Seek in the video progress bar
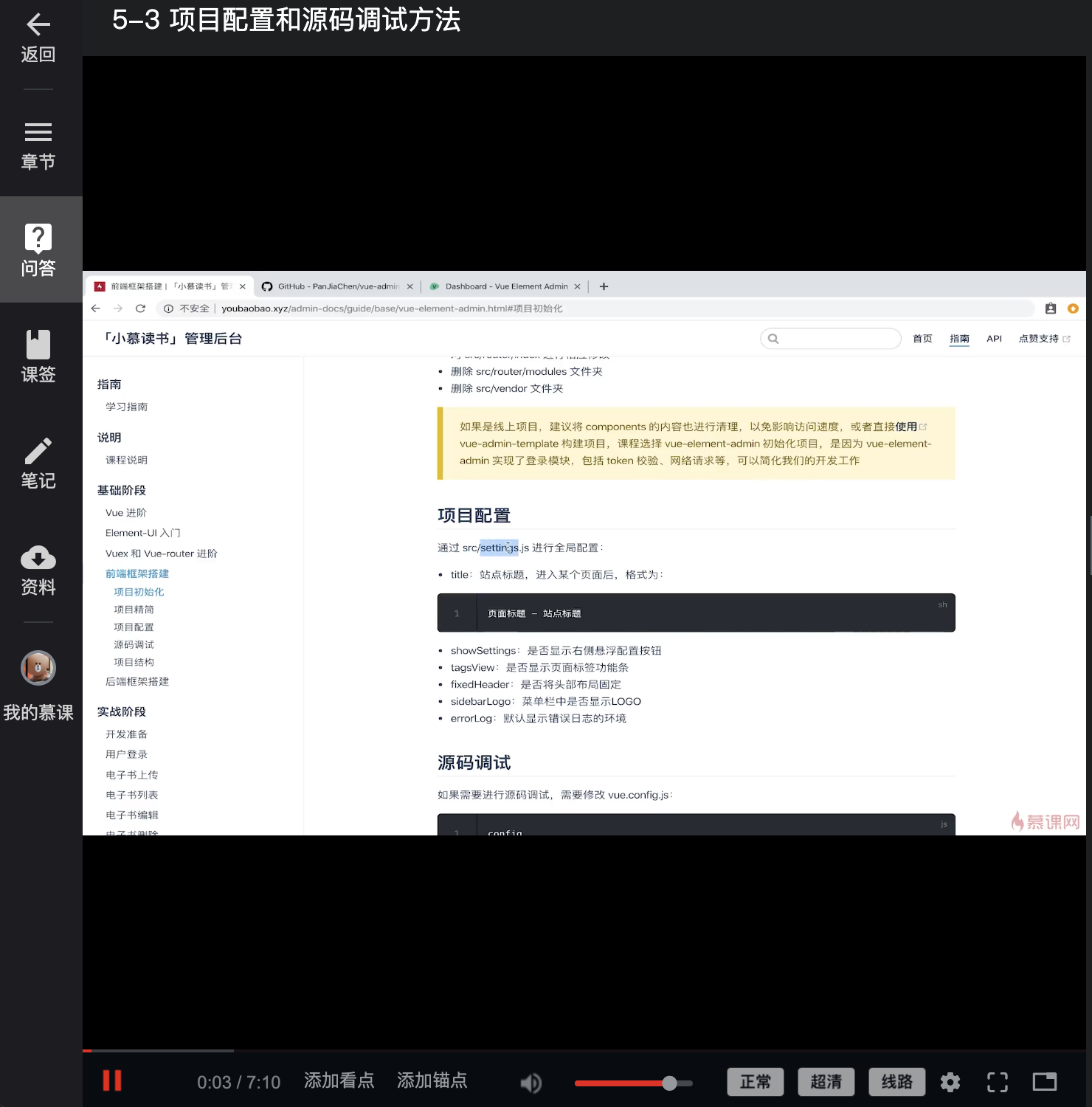 [584, 1050]
